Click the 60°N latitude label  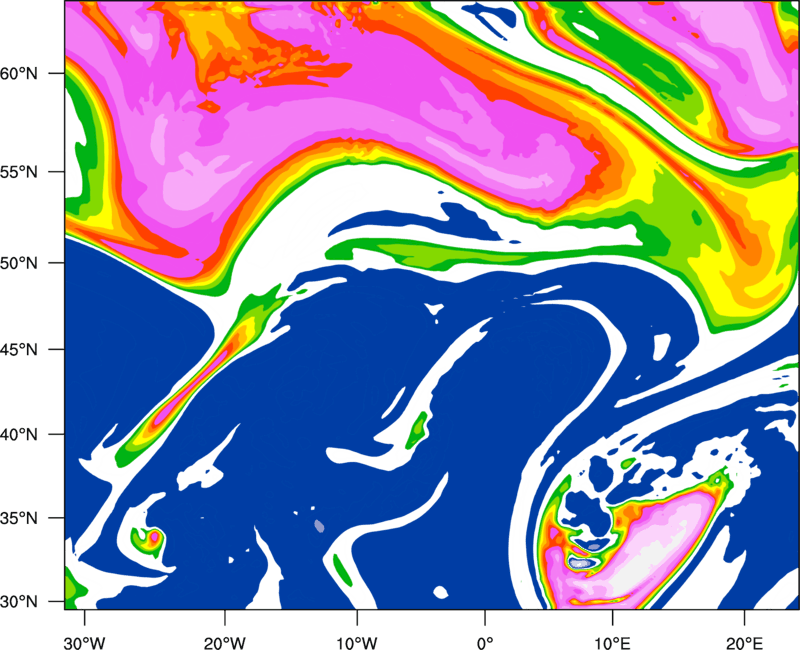(x=19, y=73)
